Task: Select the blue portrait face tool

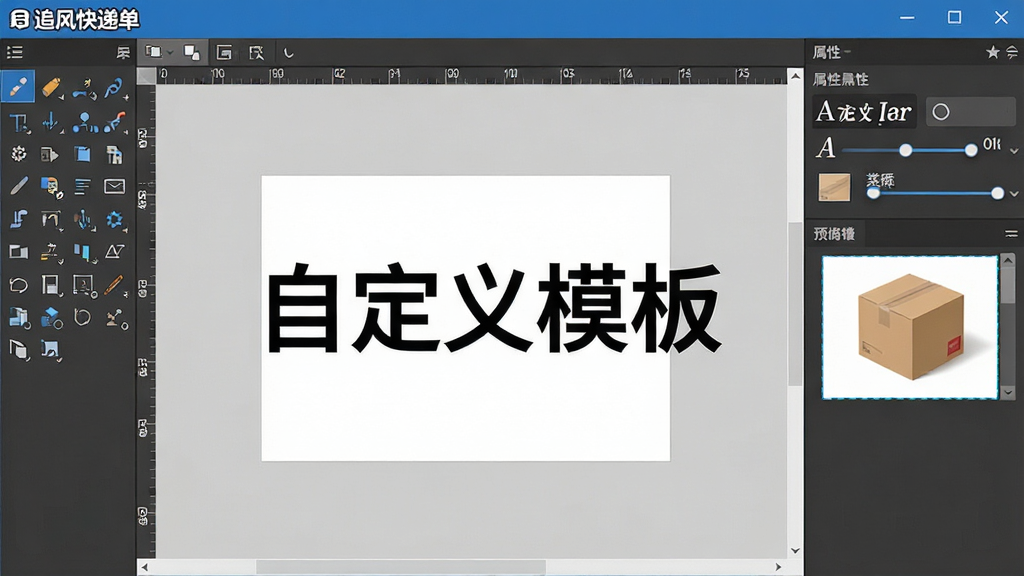Action: pos(51,187)
